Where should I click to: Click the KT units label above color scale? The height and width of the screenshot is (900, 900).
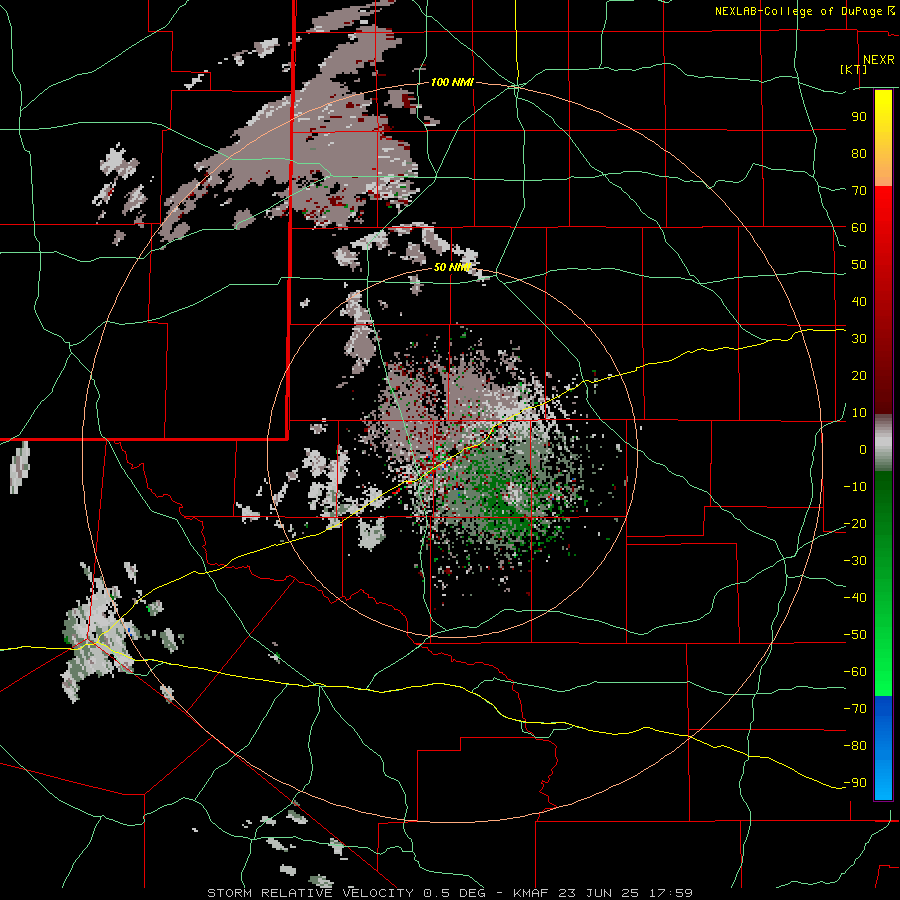coord(854,69)
